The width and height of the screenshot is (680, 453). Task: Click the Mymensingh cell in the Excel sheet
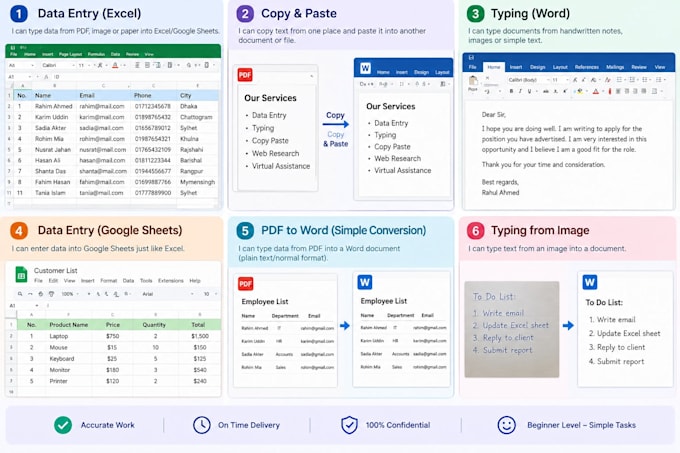tap(197, 182)
